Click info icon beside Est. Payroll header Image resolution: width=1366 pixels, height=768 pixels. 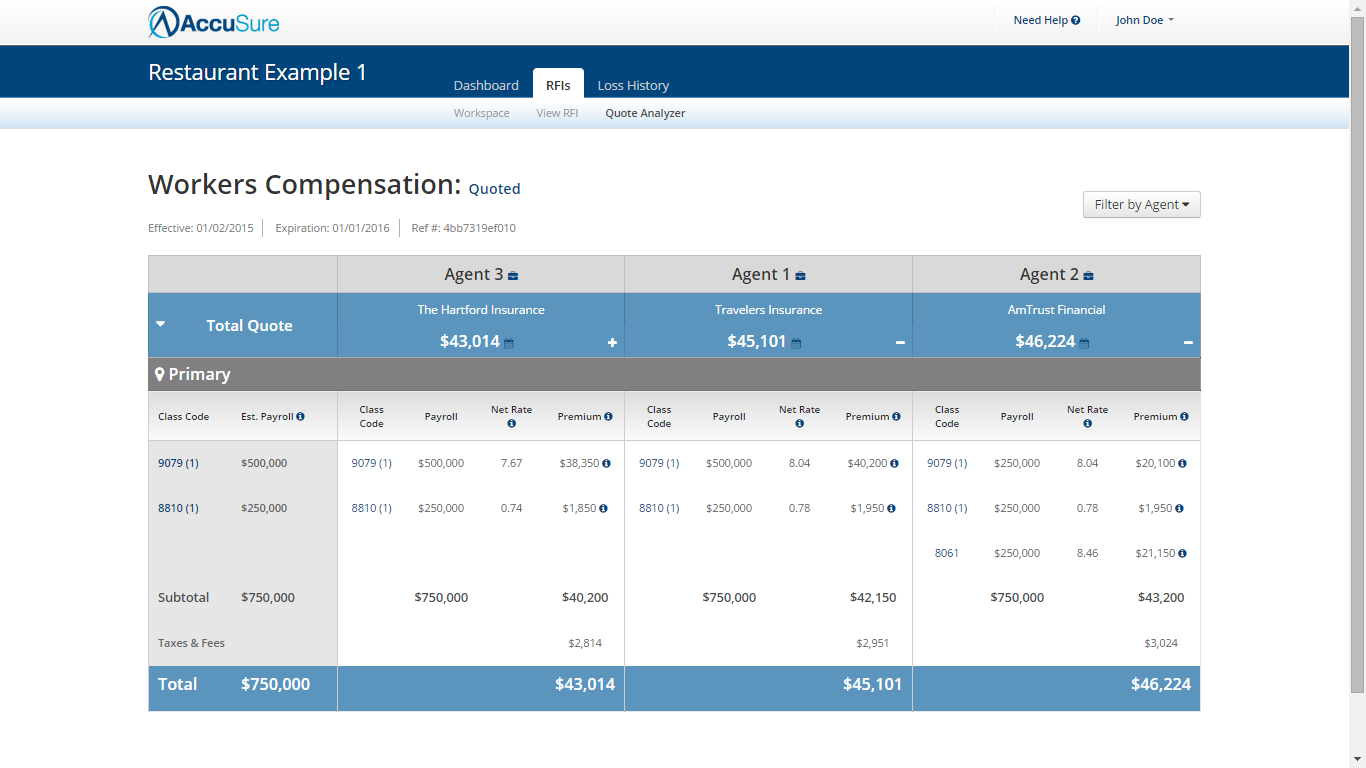(x=300, y=417)
